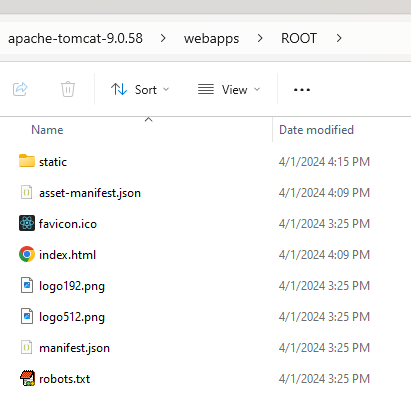Select logo192.png file name
Image resolution: width=411 pixels, height=412 pixels.
click(x=72, y=286)
